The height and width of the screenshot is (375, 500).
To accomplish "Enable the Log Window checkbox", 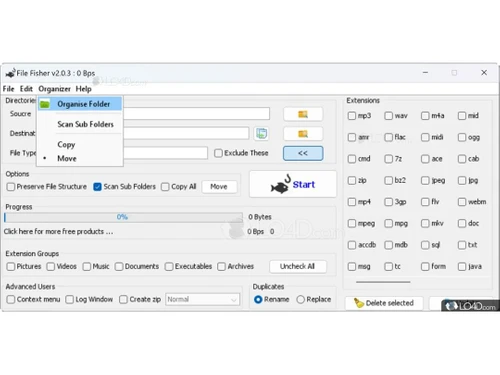I will 69,299.
